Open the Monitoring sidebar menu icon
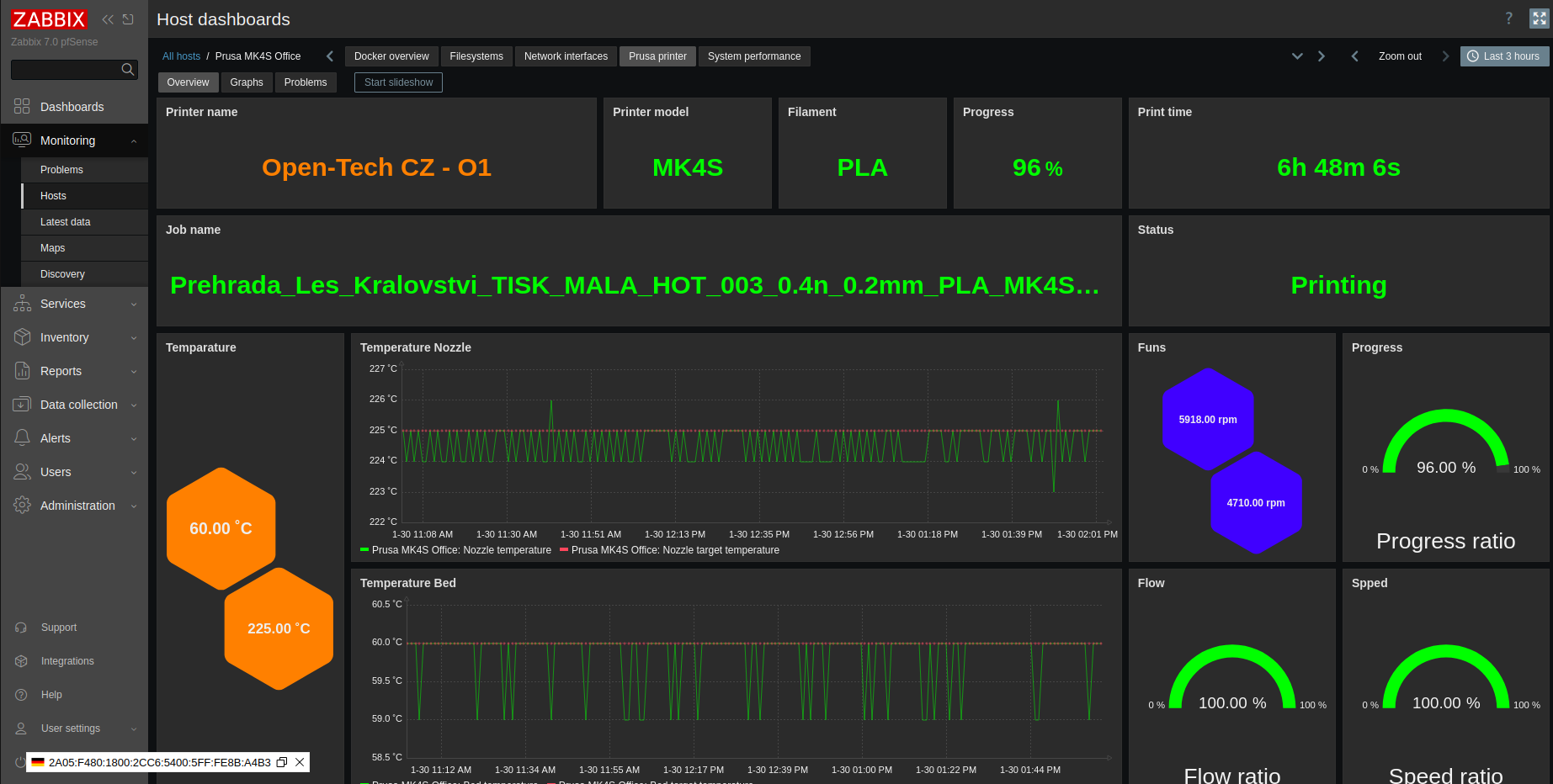This screenshot has height=784, width=1553. coord(21,140)
